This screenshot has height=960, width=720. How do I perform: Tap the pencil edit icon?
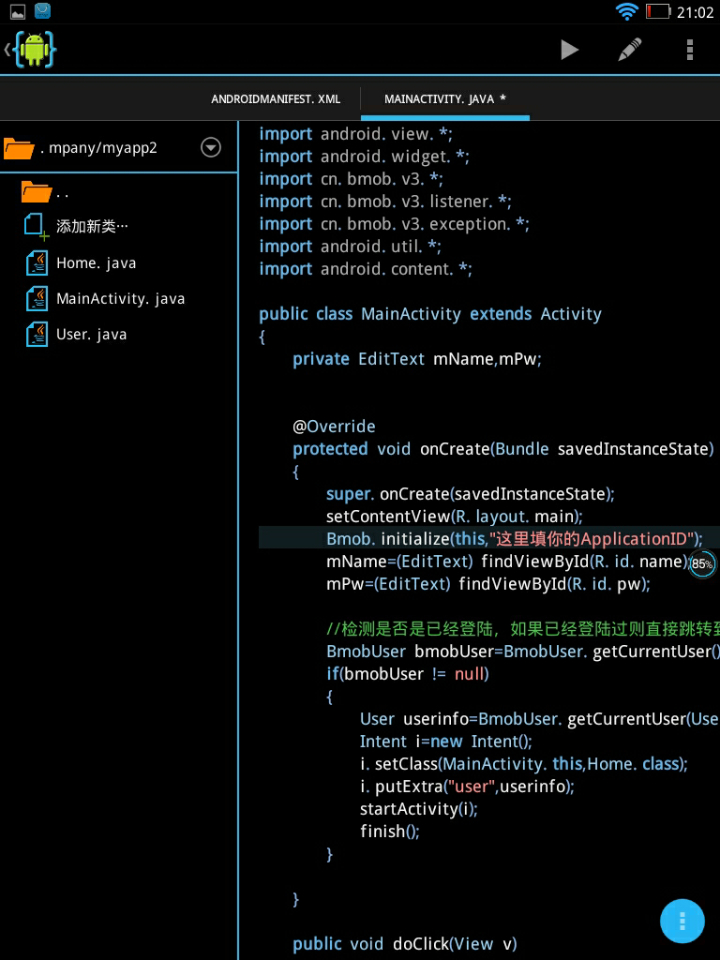click(629, 50)
